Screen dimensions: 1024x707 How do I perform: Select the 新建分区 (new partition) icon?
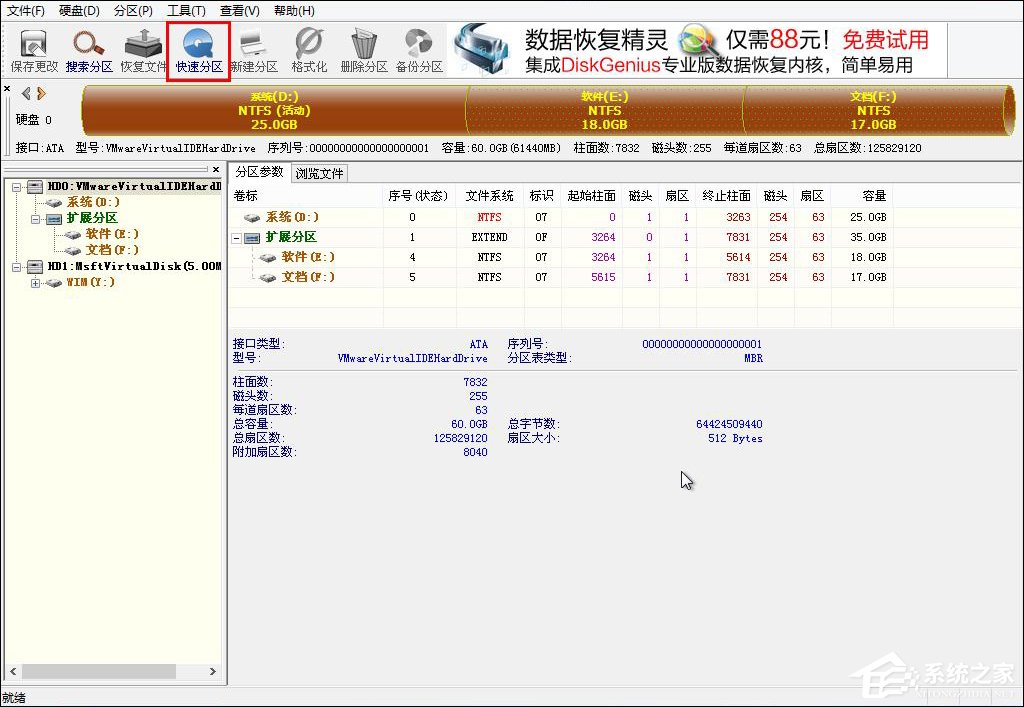[x=253, y=47]
